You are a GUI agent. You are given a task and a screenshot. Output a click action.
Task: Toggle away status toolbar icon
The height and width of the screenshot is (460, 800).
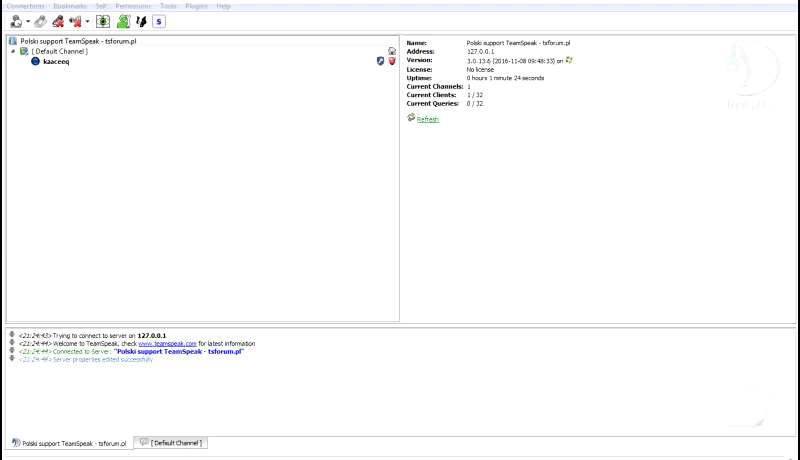[x=16, y=21]
